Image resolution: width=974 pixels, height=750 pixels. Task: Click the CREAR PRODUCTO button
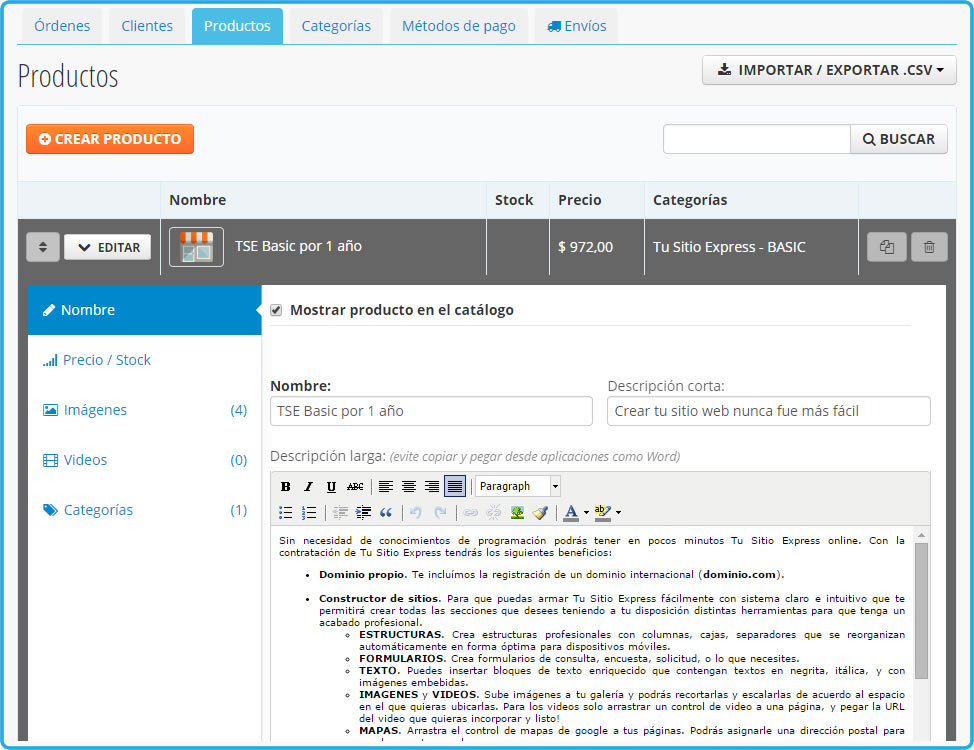[110, 139]
